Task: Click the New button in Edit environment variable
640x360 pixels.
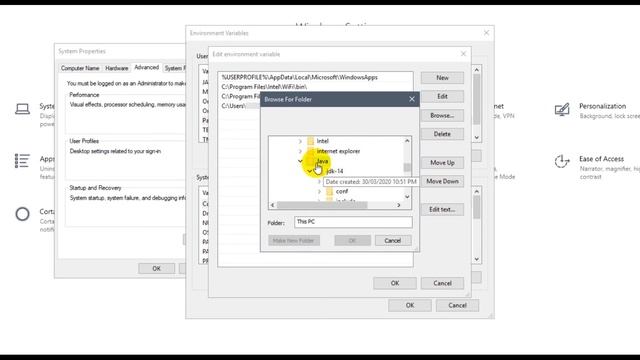Action: point(442,78)
